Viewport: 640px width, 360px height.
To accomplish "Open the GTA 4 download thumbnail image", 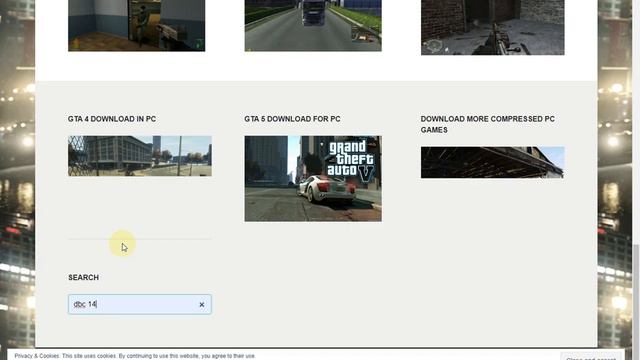I will coord(140,156).
